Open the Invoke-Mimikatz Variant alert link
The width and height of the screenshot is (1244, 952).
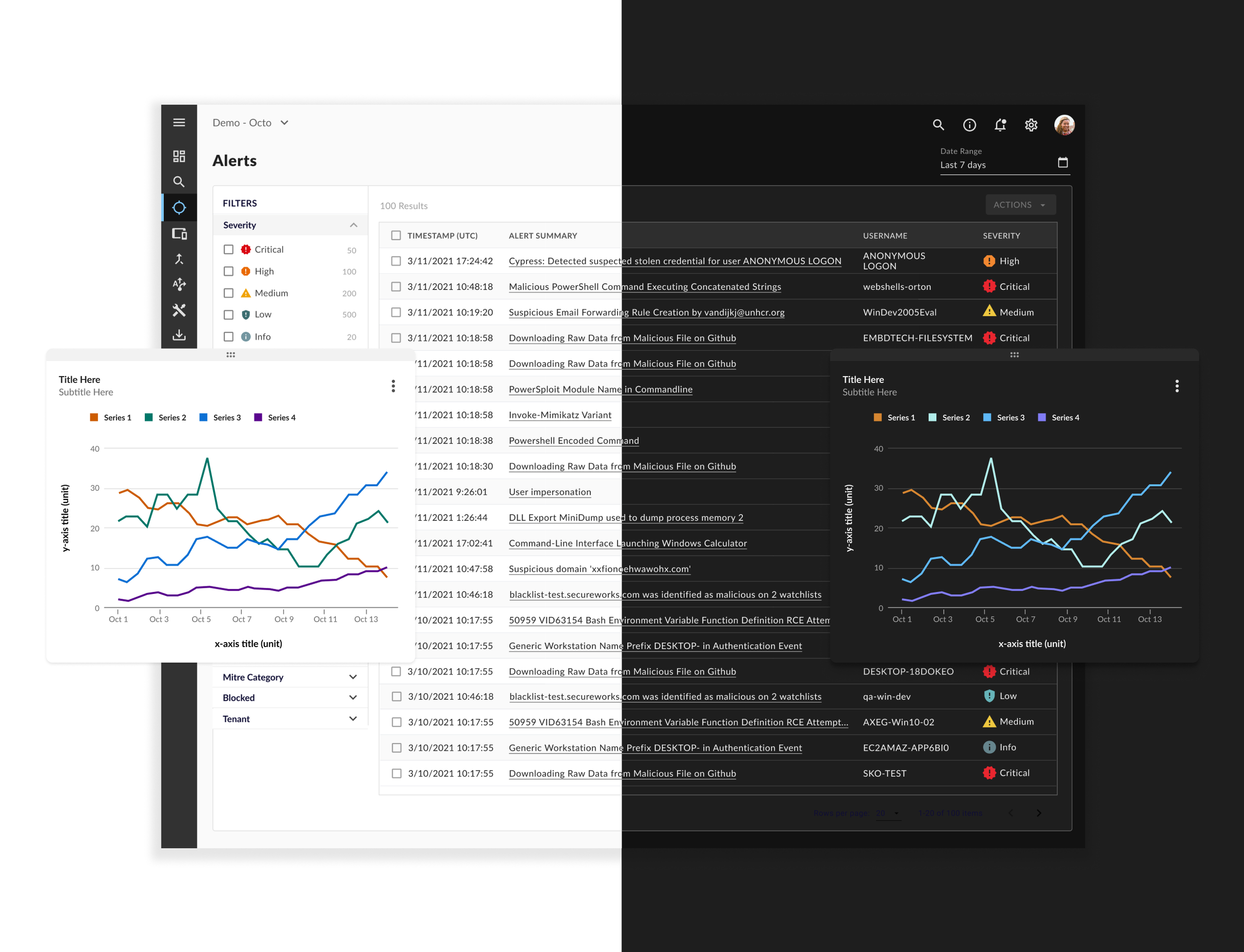(560, 415)
